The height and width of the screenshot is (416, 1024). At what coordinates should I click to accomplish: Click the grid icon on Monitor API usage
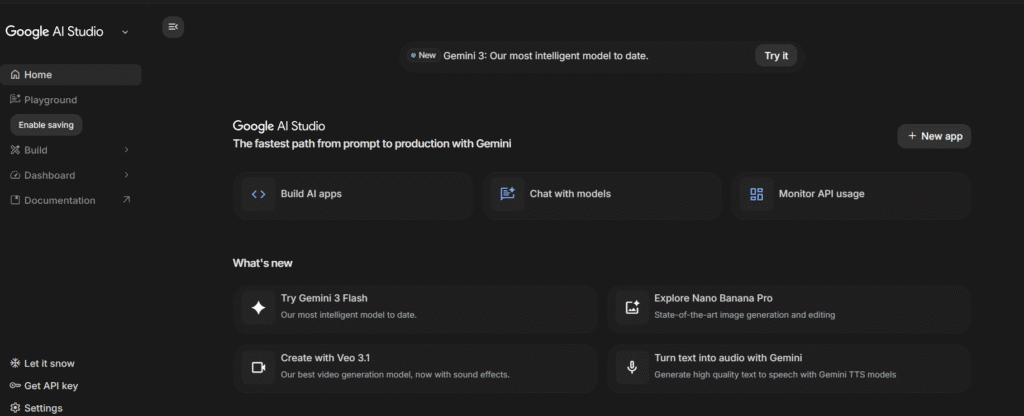(756, 194)
